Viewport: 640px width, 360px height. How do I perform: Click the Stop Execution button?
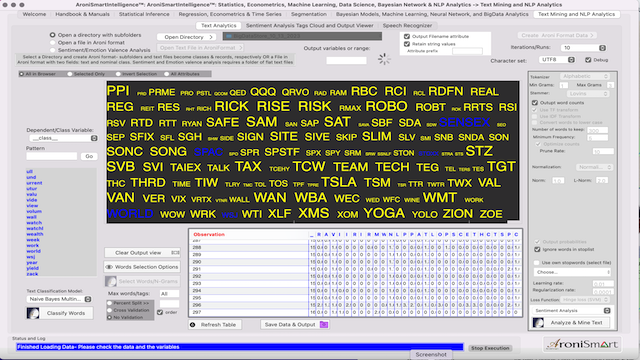click(x=490, y=348)
